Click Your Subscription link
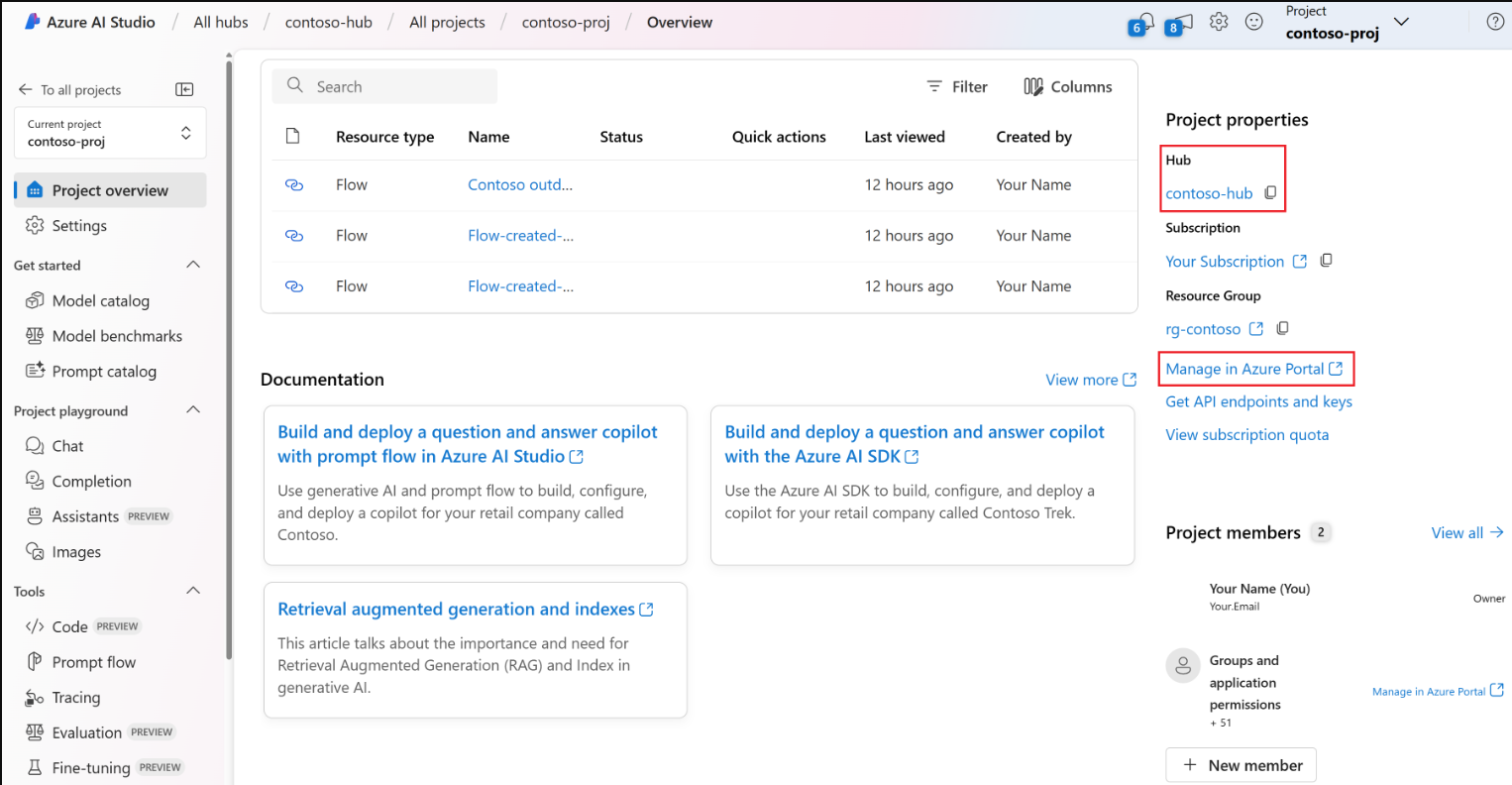The height and width of the screenshot is (785, 1512). click(1225, 262)
